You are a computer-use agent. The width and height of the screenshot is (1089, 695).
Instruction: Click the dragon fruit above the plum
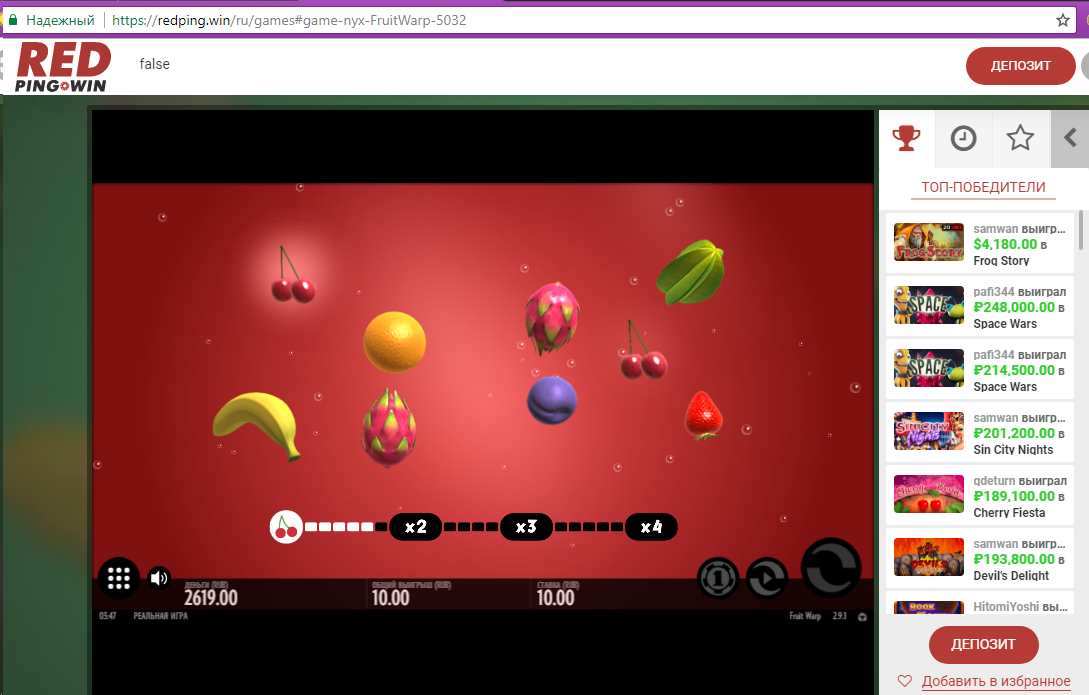[552, 319]
